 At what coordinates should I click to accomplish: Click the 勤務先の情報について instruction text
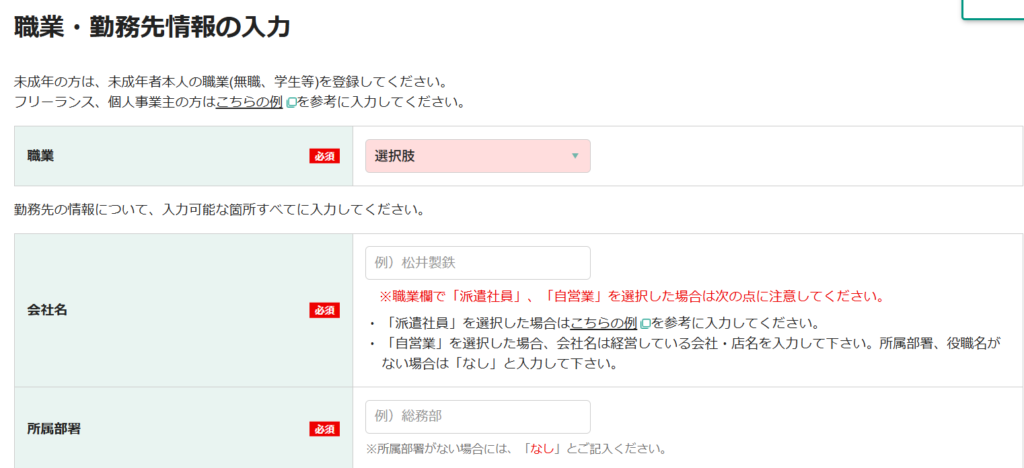pyautogui.click(x=219, y=210)
